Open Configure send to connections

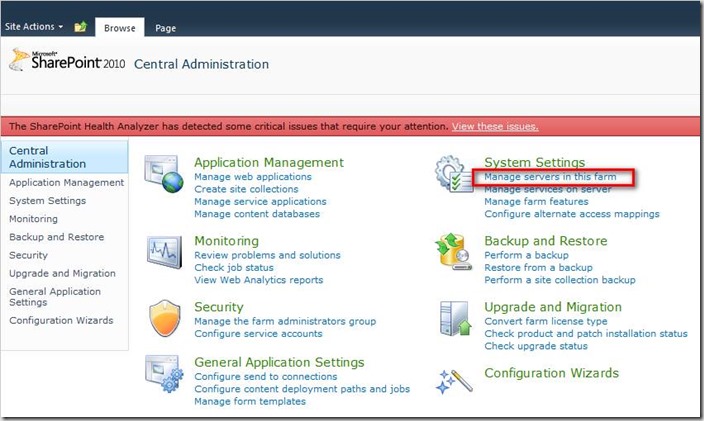pyautogui.click(x=266, y=377)
